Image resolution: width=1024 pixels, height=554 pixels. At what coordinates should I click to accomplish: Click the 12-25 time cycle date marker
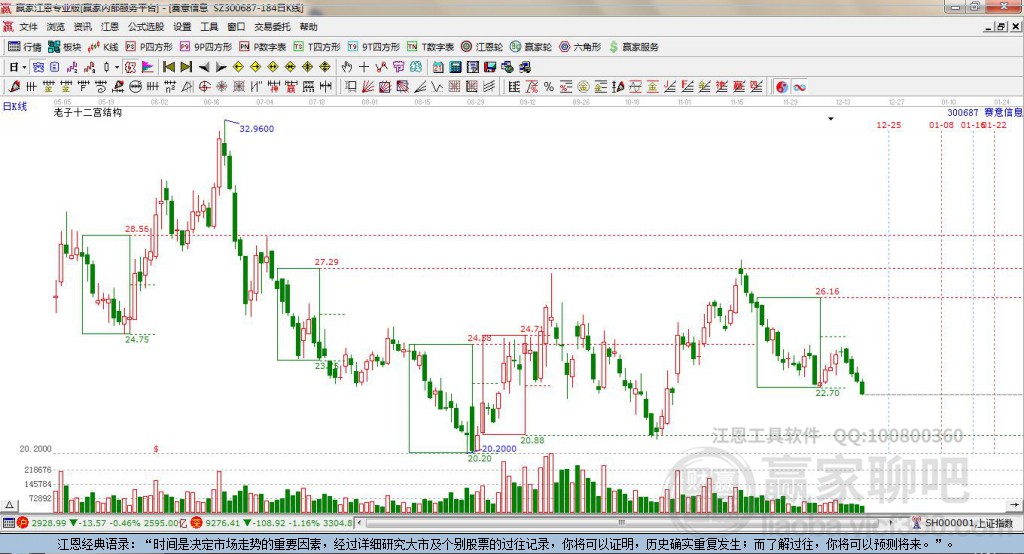[888, 125]
